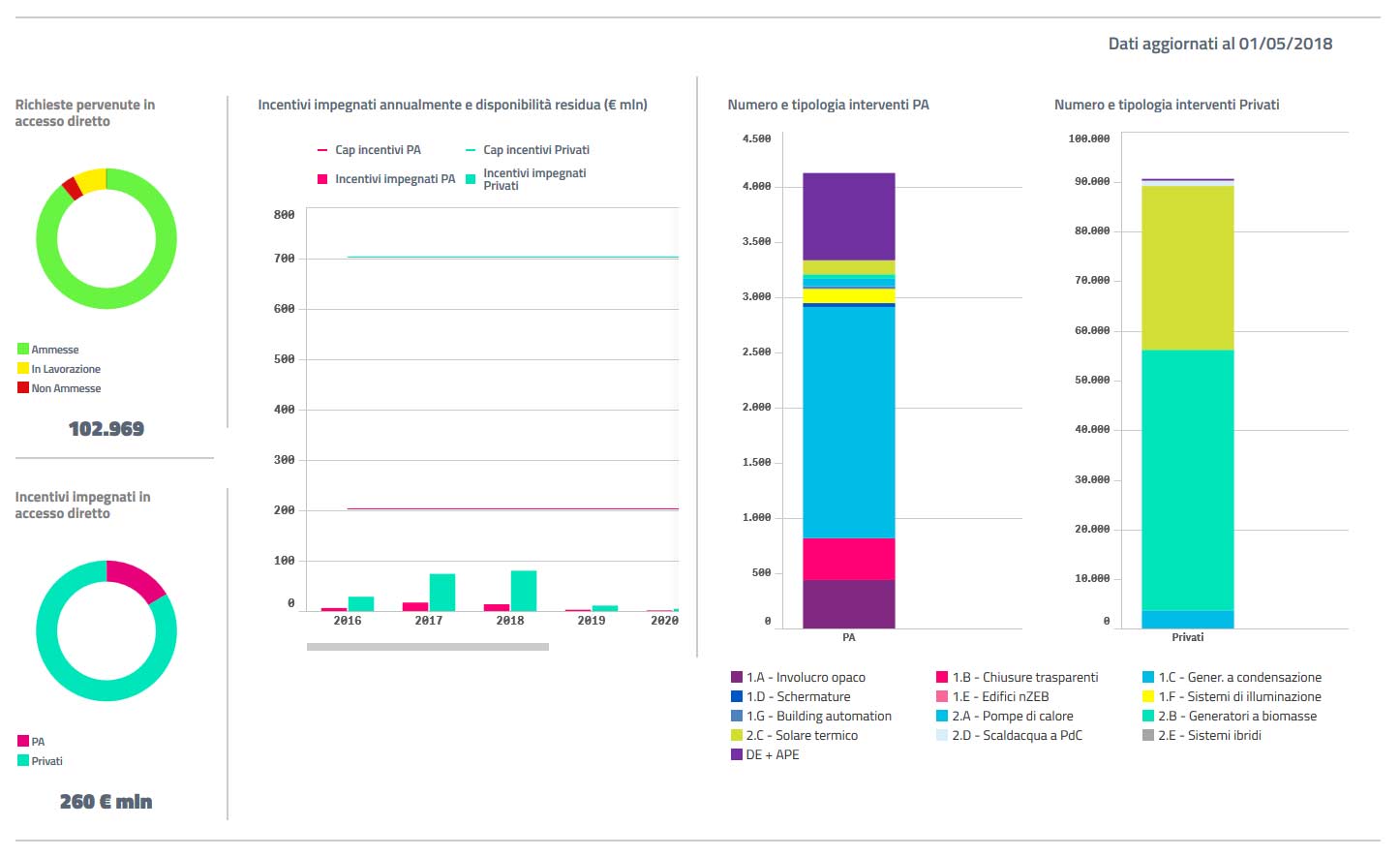Click the 2016 Privati incentives bar

pyautogui.click(x=361, y=604)
